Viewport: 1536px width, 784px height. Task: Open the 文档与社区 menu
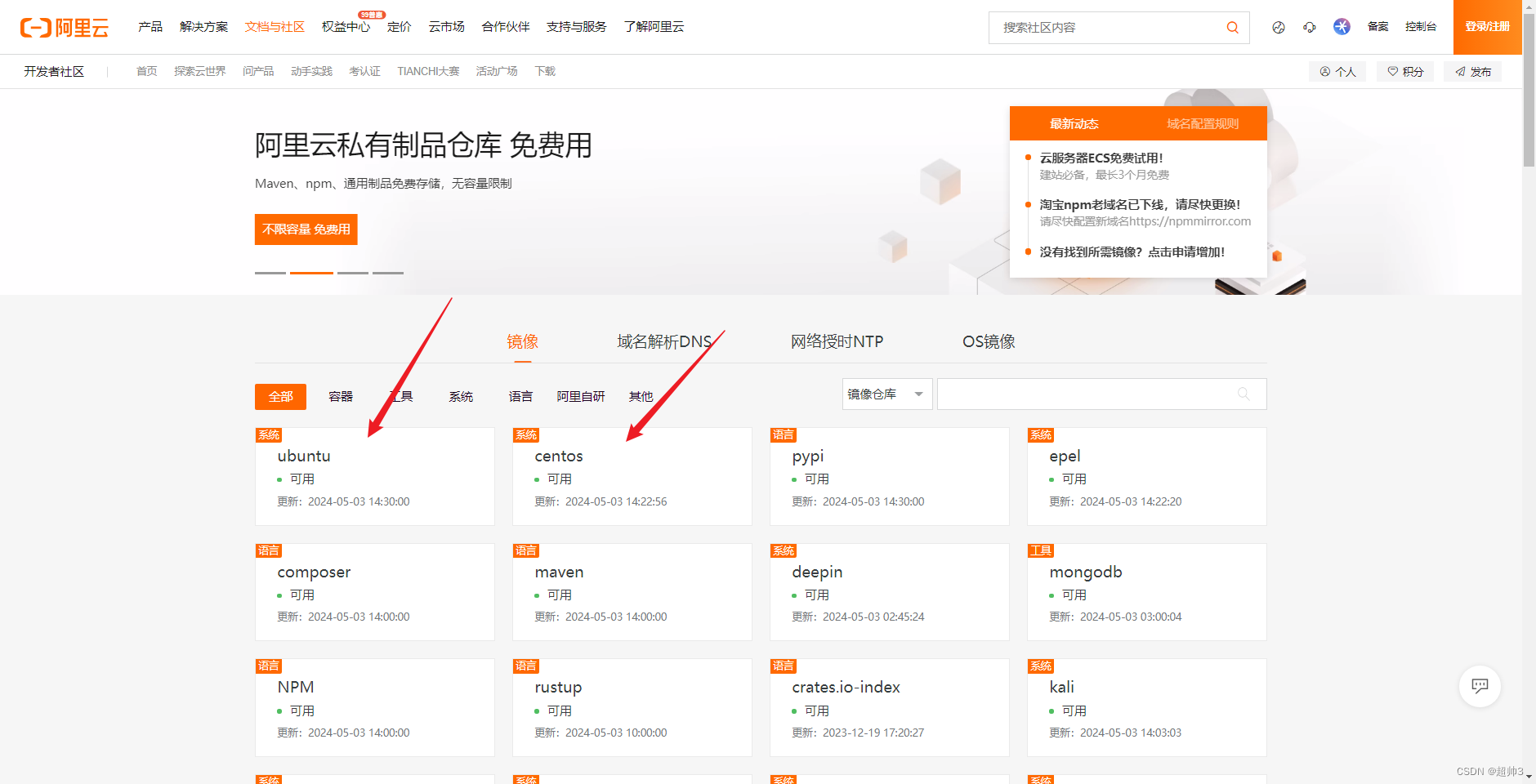[x=275, y=27]
